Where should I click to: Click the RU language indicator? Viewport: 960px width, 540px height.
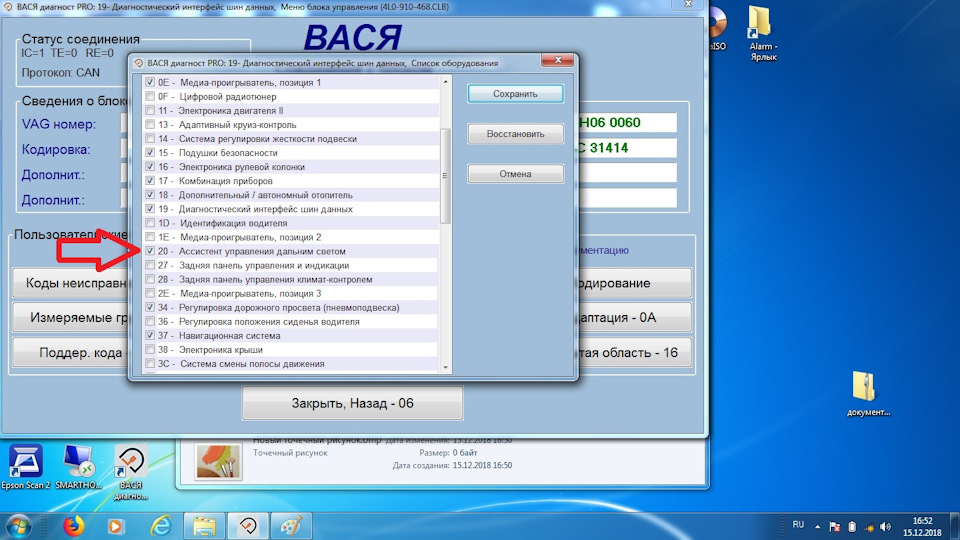coord(798,525)
